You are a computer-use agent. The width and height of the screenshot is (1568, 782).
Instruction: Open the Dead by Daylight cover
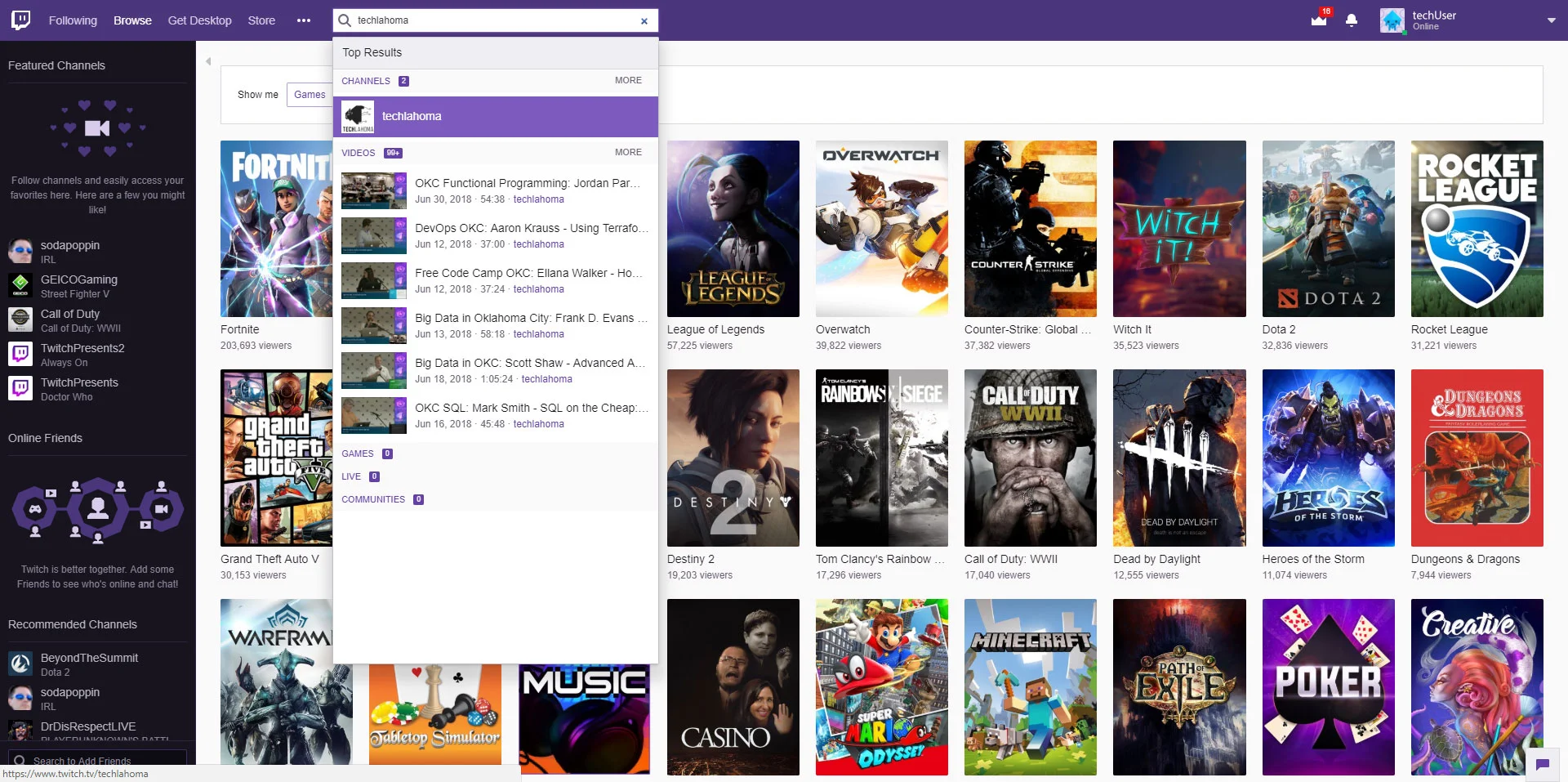(x=1179, y=458)
